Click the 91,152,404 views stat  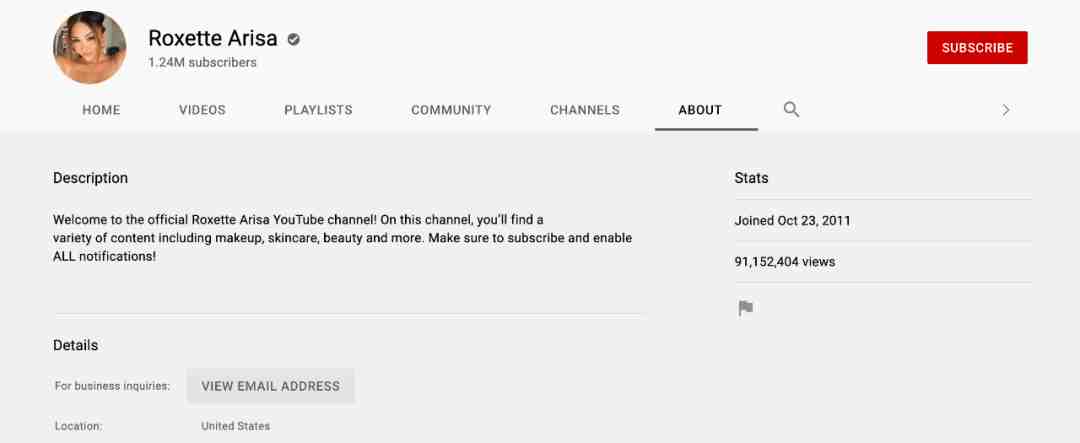tap(785, 262)
